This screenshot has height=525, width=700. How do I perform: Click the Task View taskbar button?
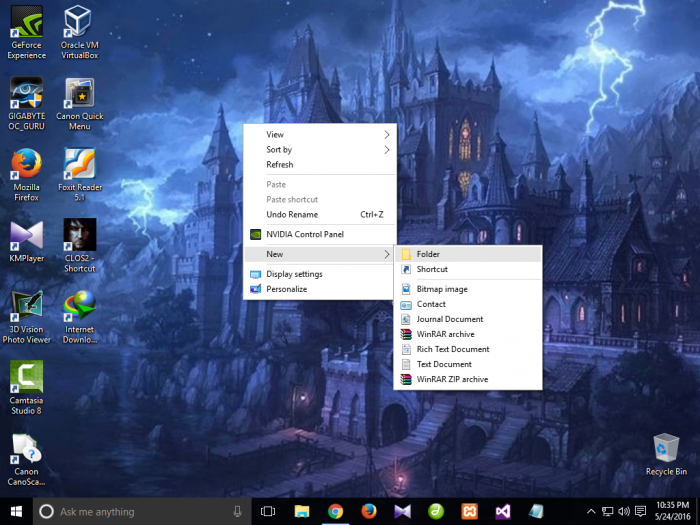click(268, 511)
